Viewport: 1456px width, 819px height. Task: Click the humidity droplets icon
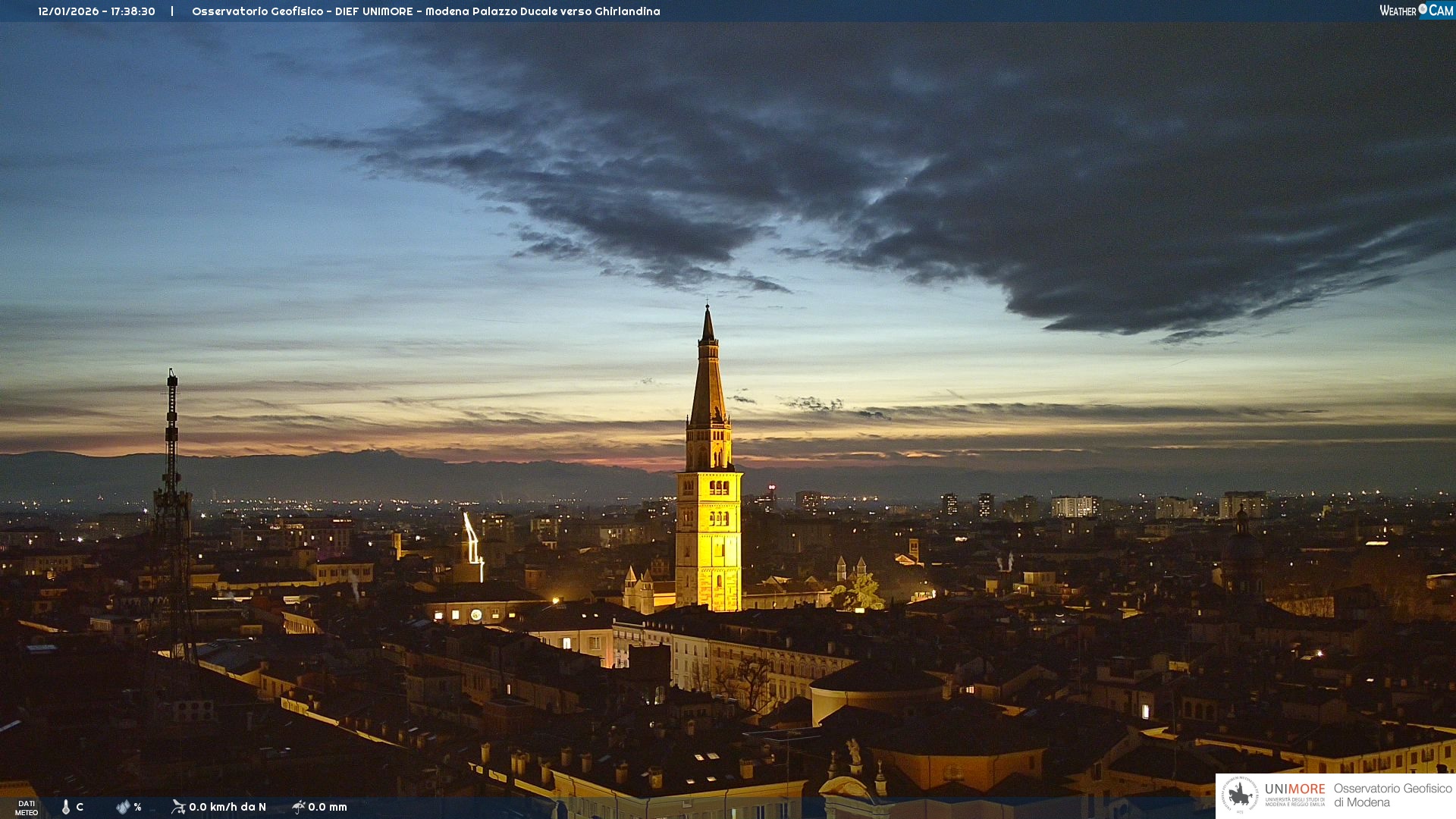[x=123, y=807]
